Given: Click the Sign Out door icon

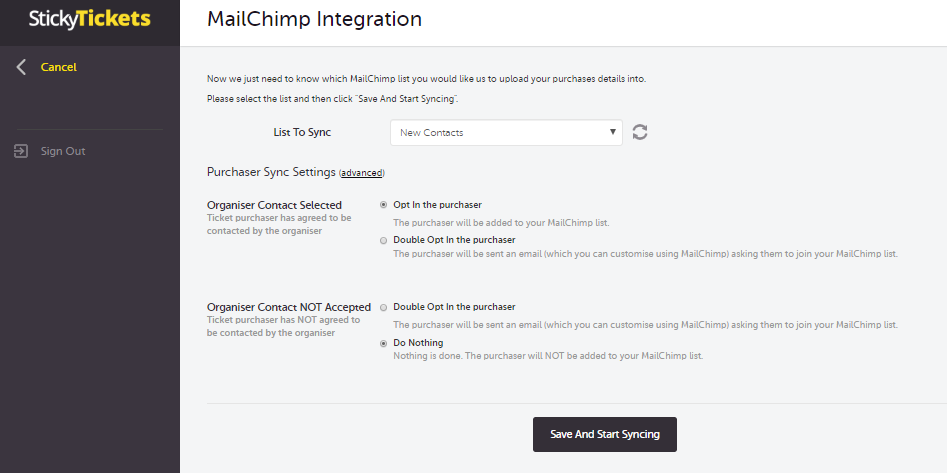Looking at the screenshot, I should [21, 151].
